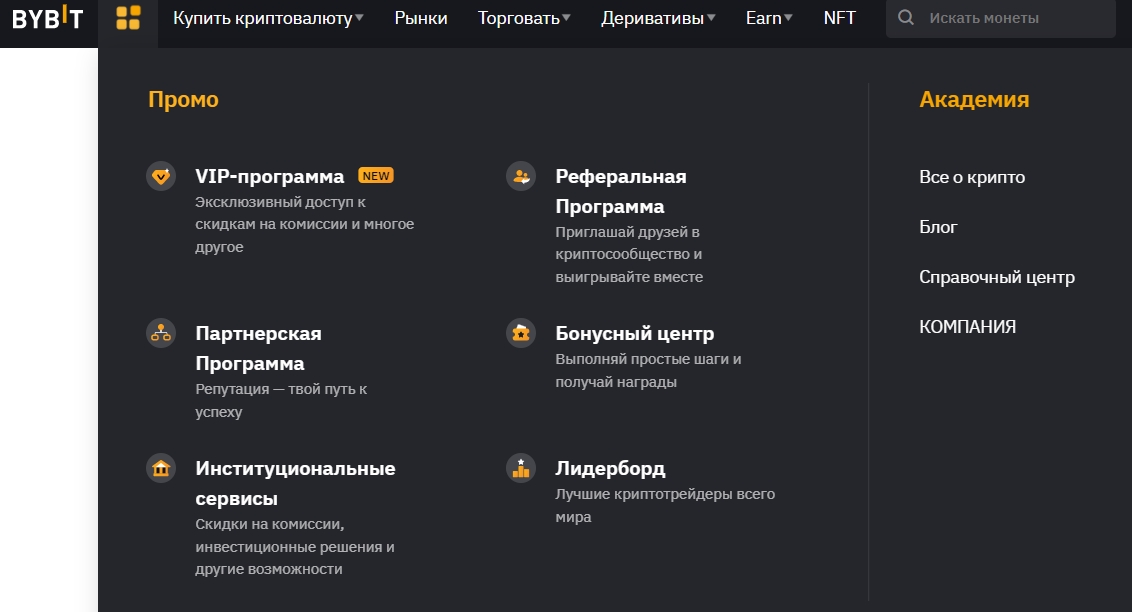Click the text 'Эксклюзивный доступ к скидкам'
This screenshot has width=1132, height=612.
280,213
